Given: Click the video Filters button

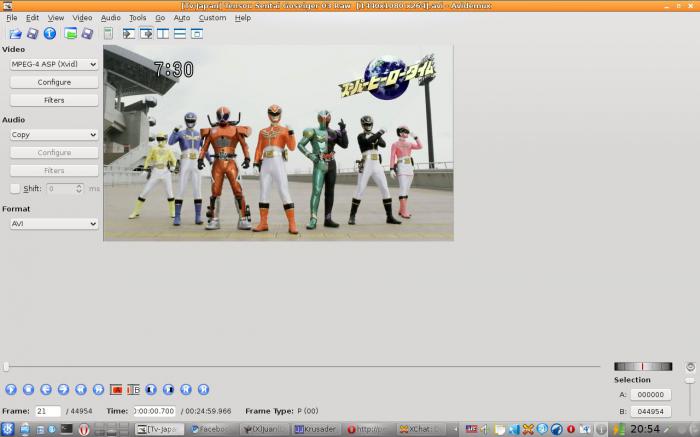Looking at the screenshot, I should tap(54, 100).
